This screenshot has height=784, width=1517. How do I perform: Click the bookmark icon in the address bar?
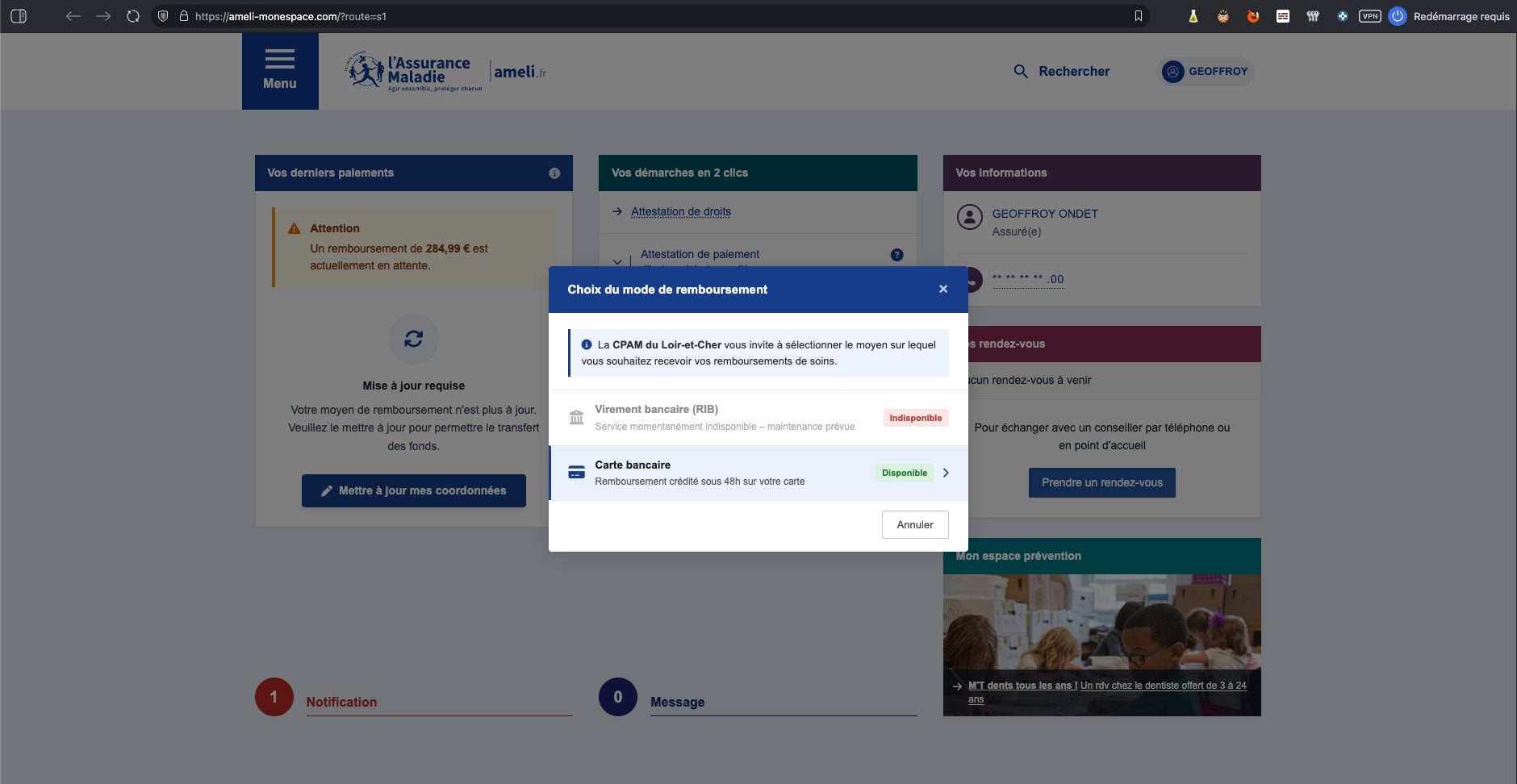[1139, 15]
